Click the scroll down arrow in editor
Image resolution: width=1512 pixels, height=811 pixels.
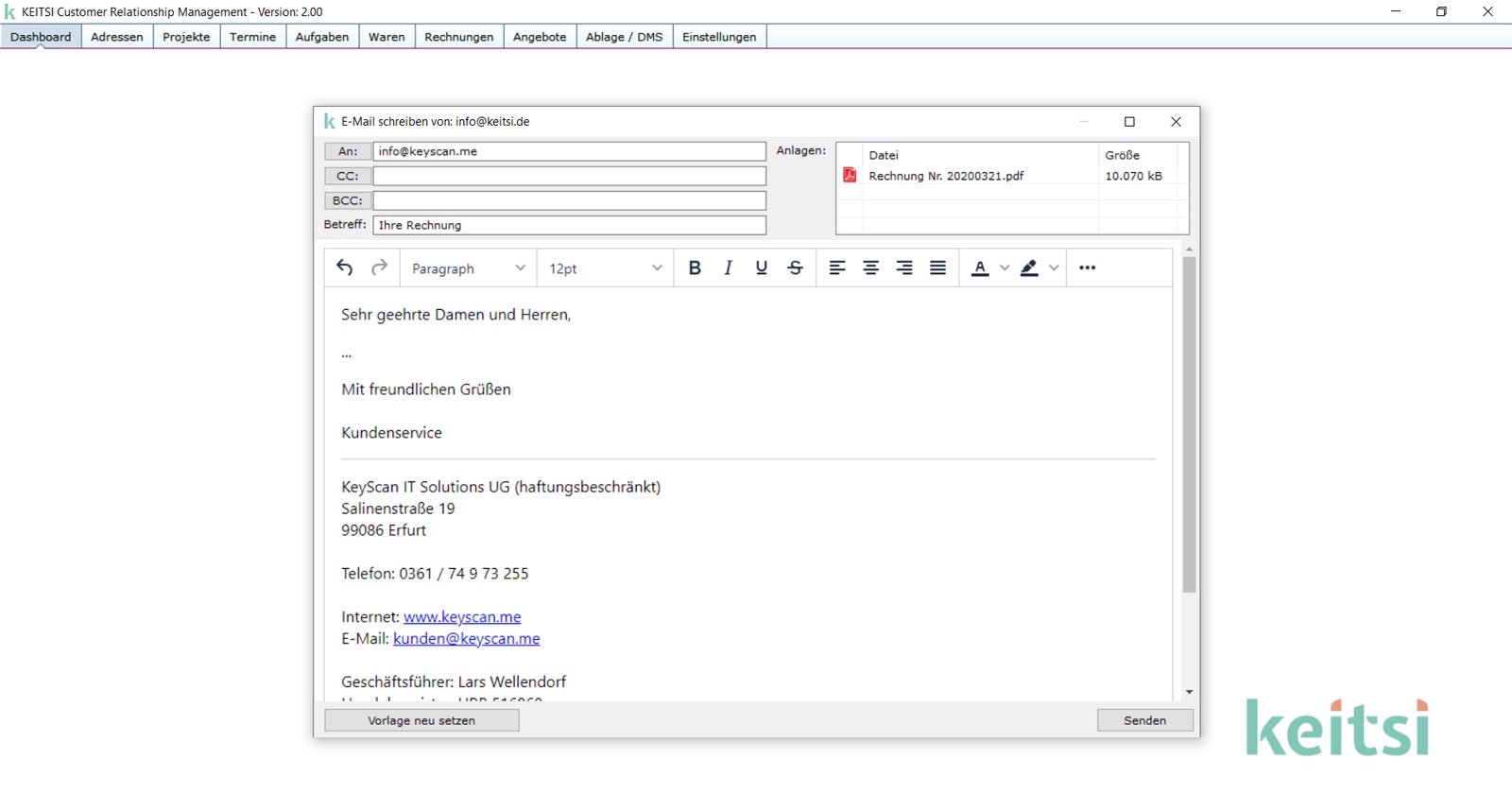click(x=1189, y=692)
